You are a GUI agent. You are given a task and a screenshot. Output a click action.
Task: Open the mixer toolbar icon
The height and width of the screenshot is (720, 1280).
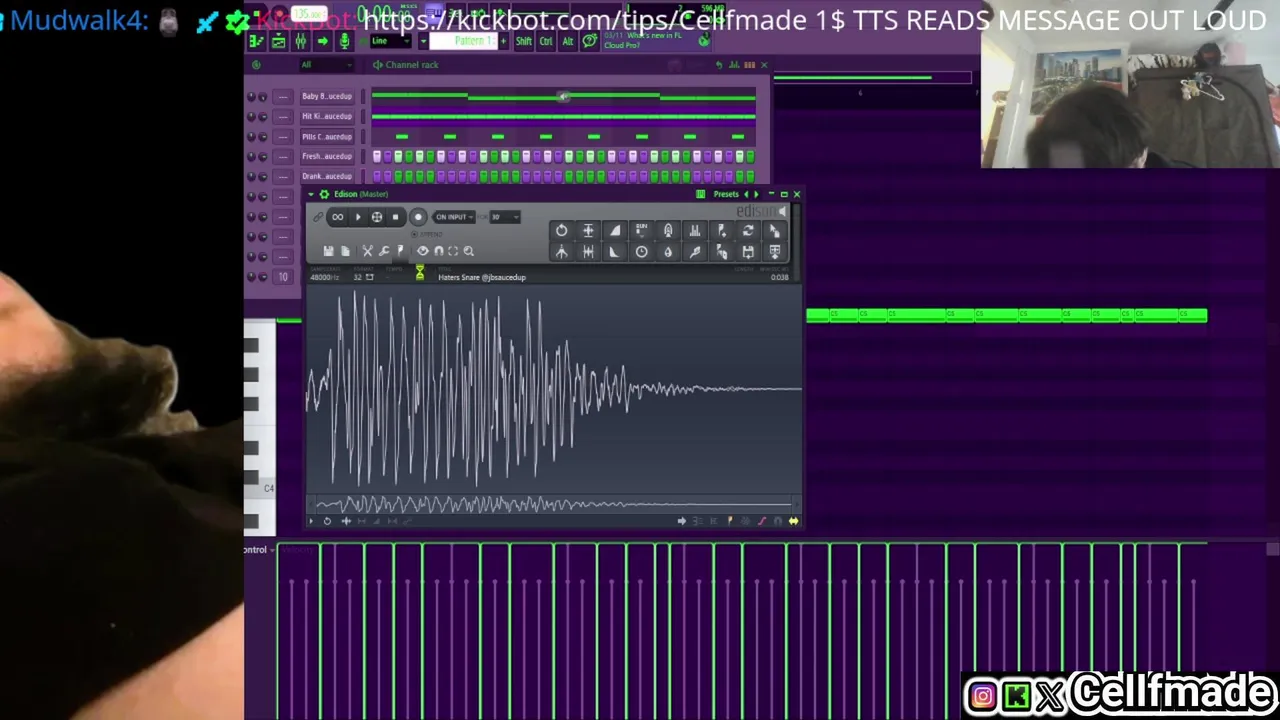[301, 41]
